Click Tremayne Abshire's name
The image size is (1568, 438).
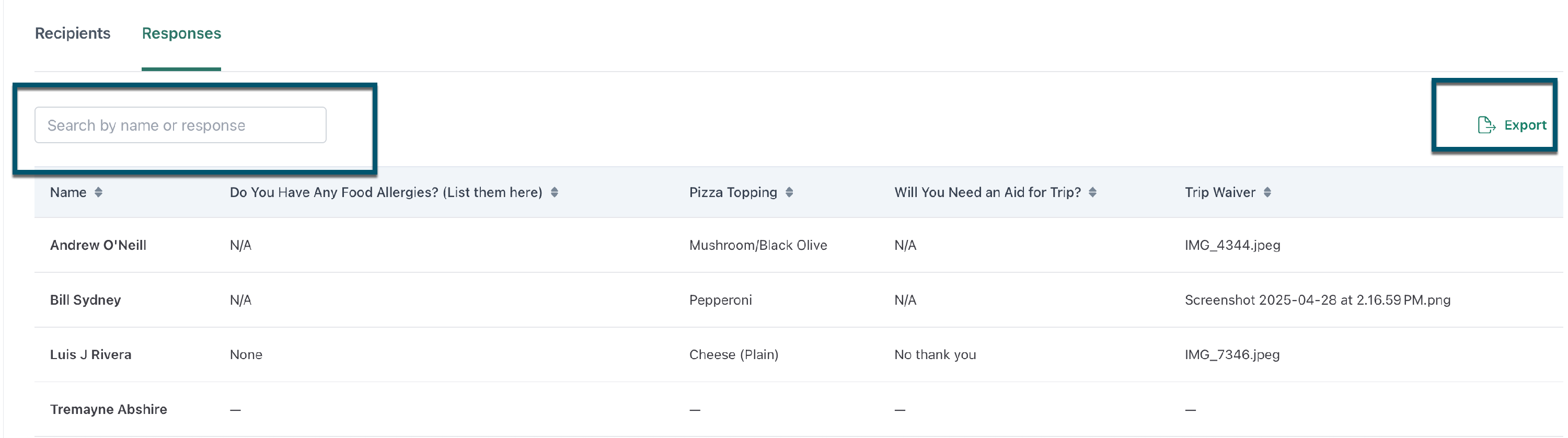[108, 409]
